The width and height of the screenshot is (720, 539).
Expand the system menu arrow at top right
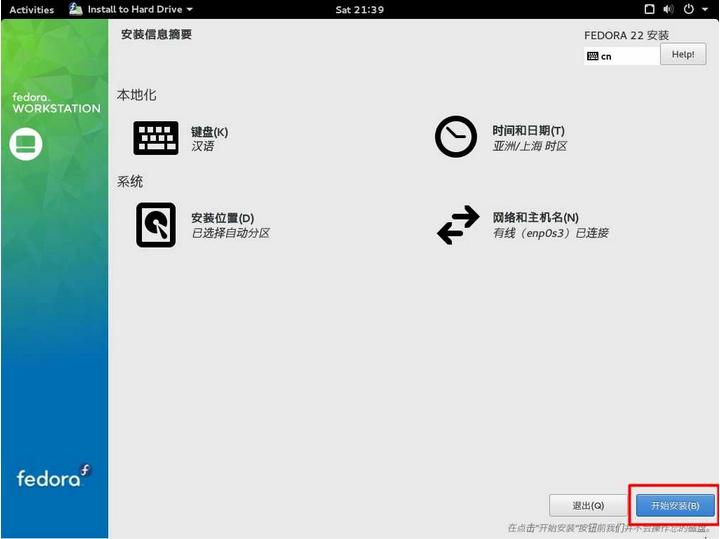click(x=704, y=10)
